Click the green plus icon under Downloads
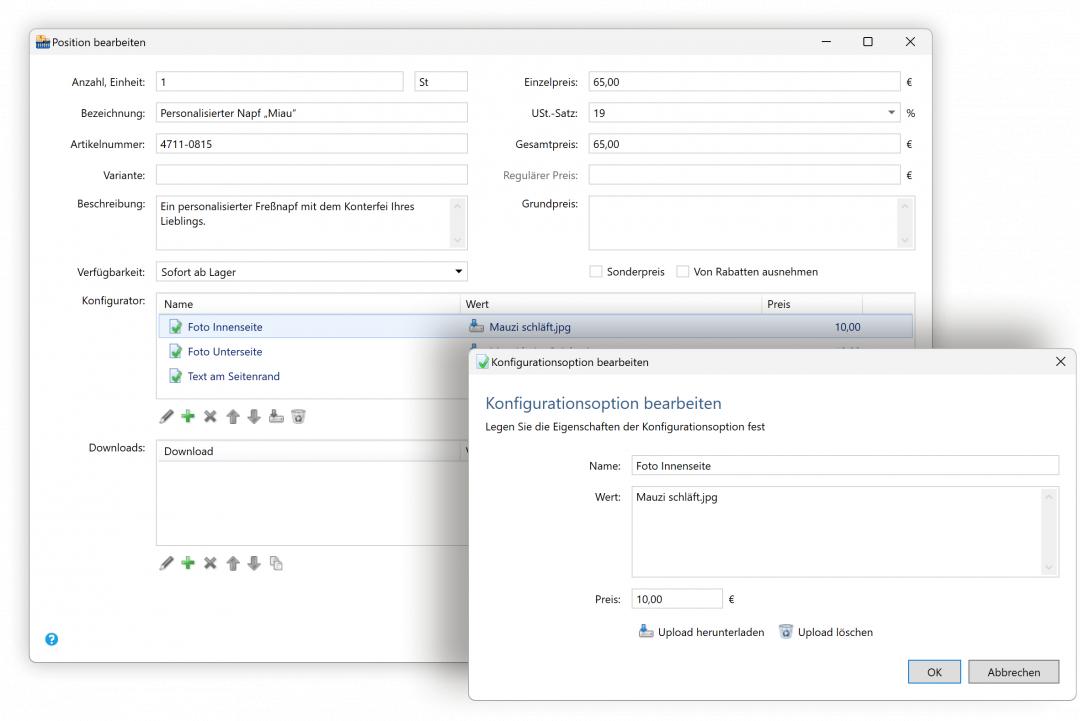The width and height of the screenshot is (1080, 721). (187, 563)
